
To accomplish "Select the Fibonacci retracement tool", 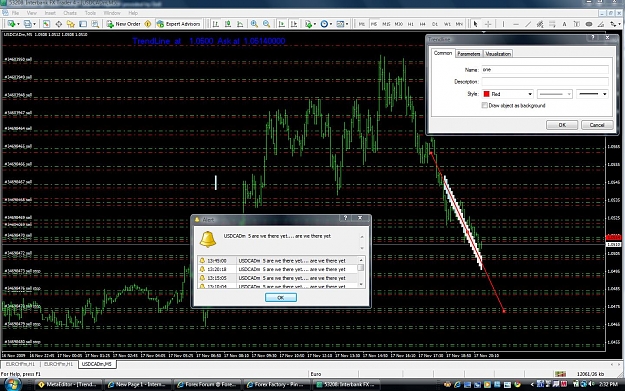I will (x=552, y=24).
